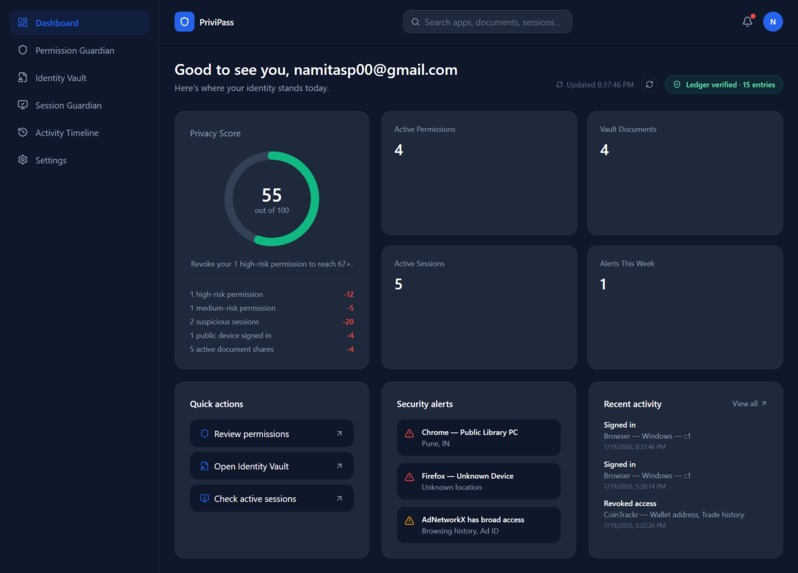Click the Active Sessions card
The image size is (798, 573).
tap(479, 307)
